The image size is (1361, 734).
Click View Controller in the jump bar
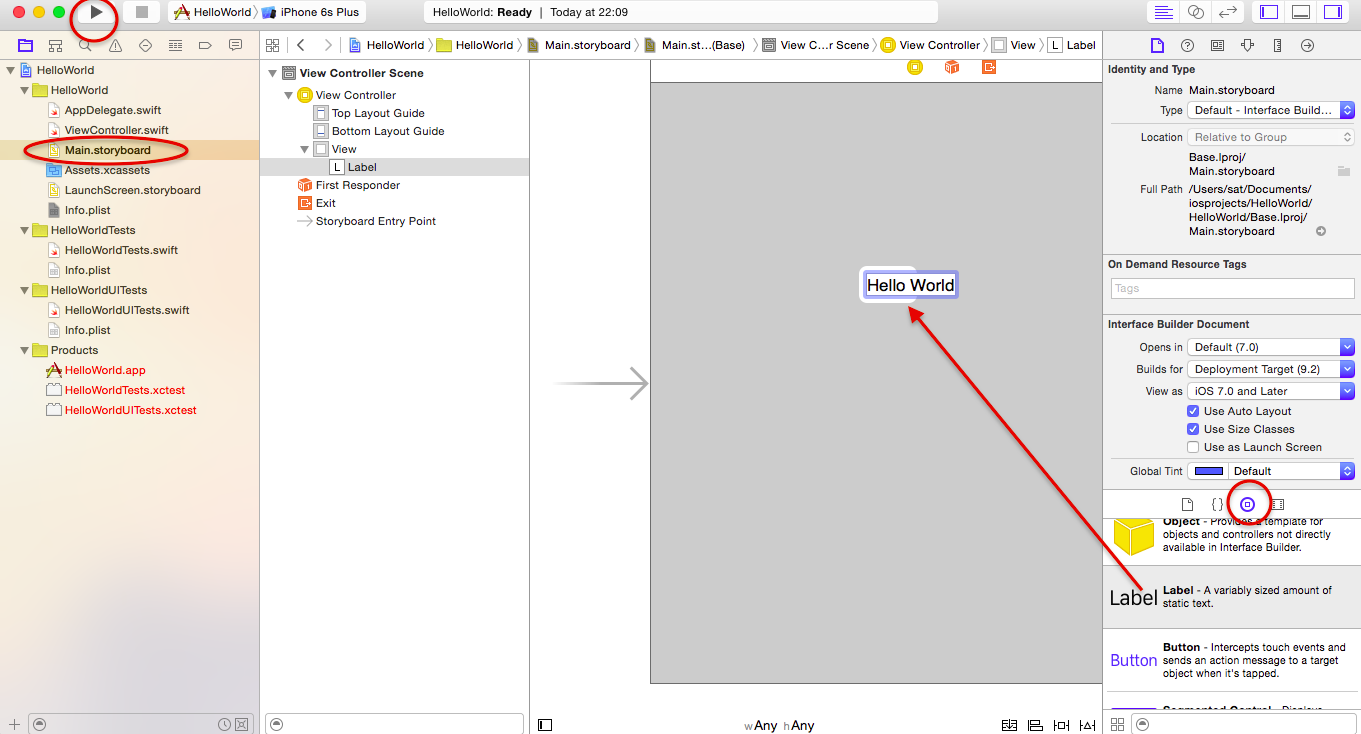(931, 45)
